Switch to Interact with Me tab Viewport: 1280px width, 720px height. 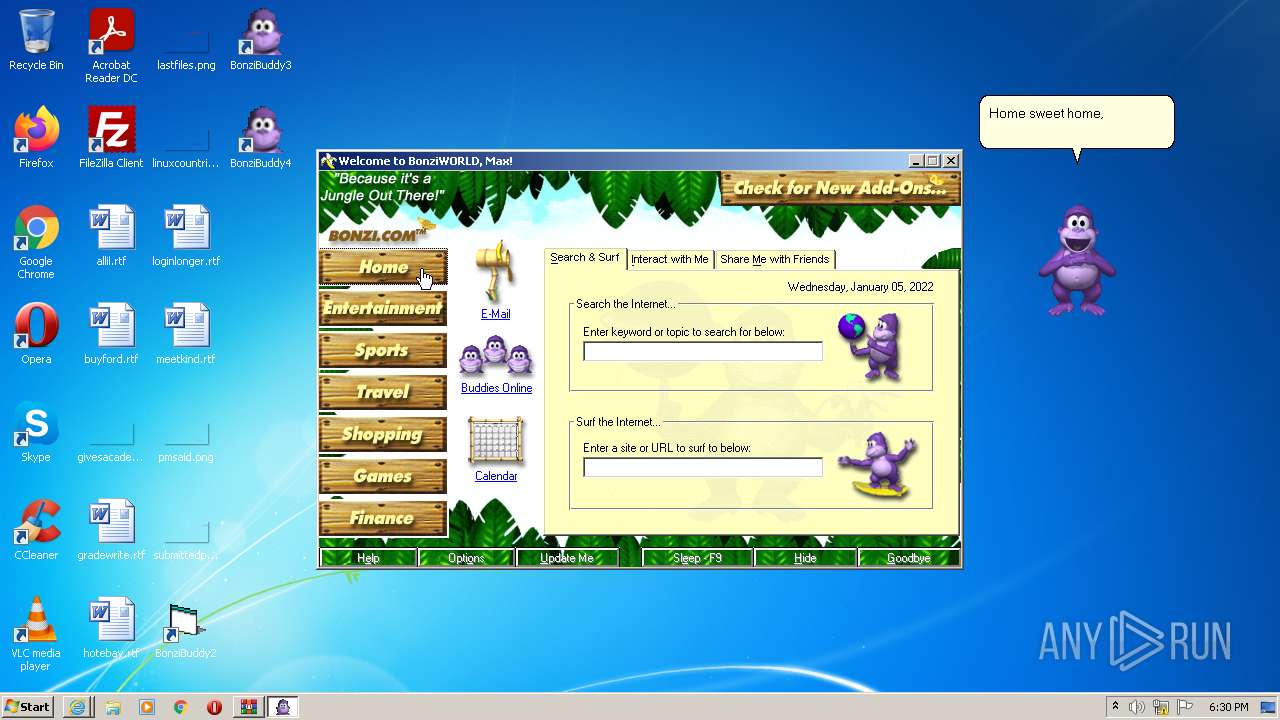(x=670, y=259)
